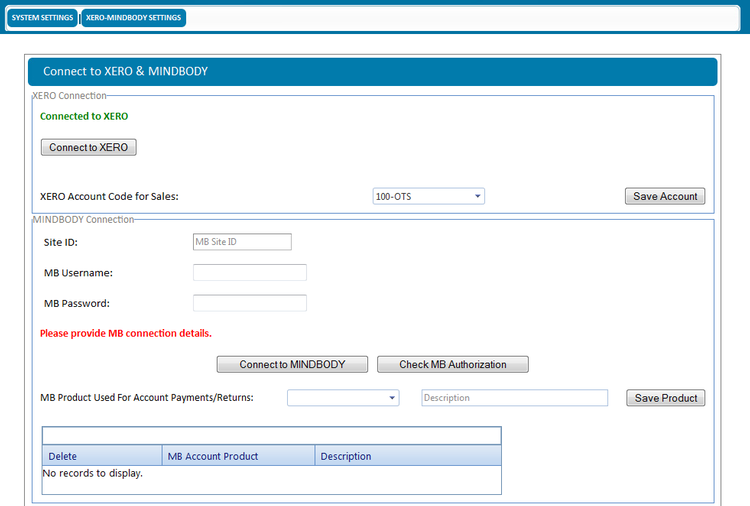Click the Connect to XERO & MINDBODY header
This screenshot has height=506, width=750.
(125, 71)
